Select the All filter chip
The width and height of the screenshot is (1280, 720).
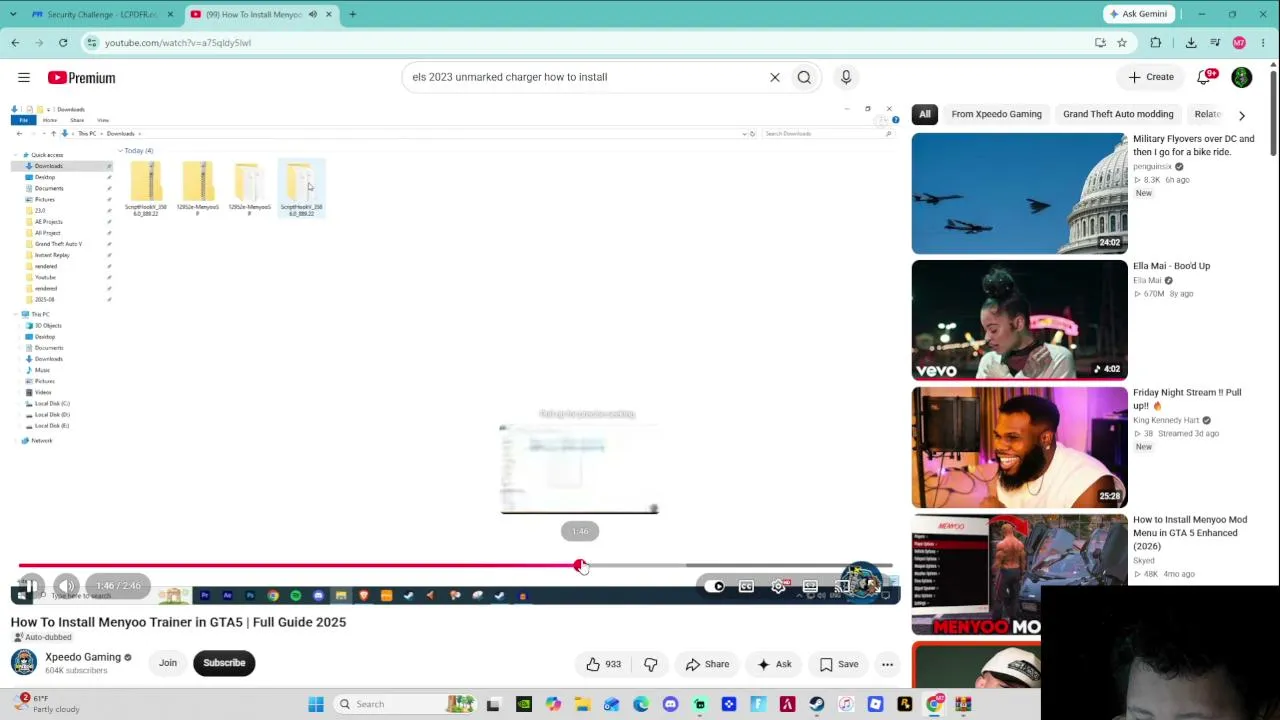[x=925, y=114]
